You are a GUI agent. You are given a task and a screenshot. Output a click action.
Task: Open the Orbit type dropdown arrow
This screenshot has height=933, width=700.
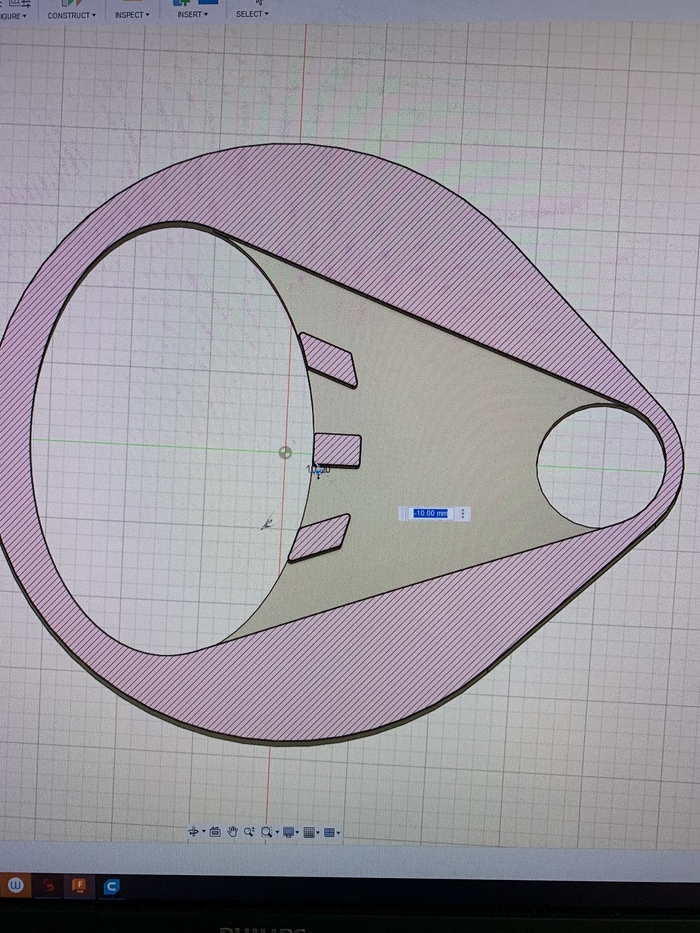204,832
